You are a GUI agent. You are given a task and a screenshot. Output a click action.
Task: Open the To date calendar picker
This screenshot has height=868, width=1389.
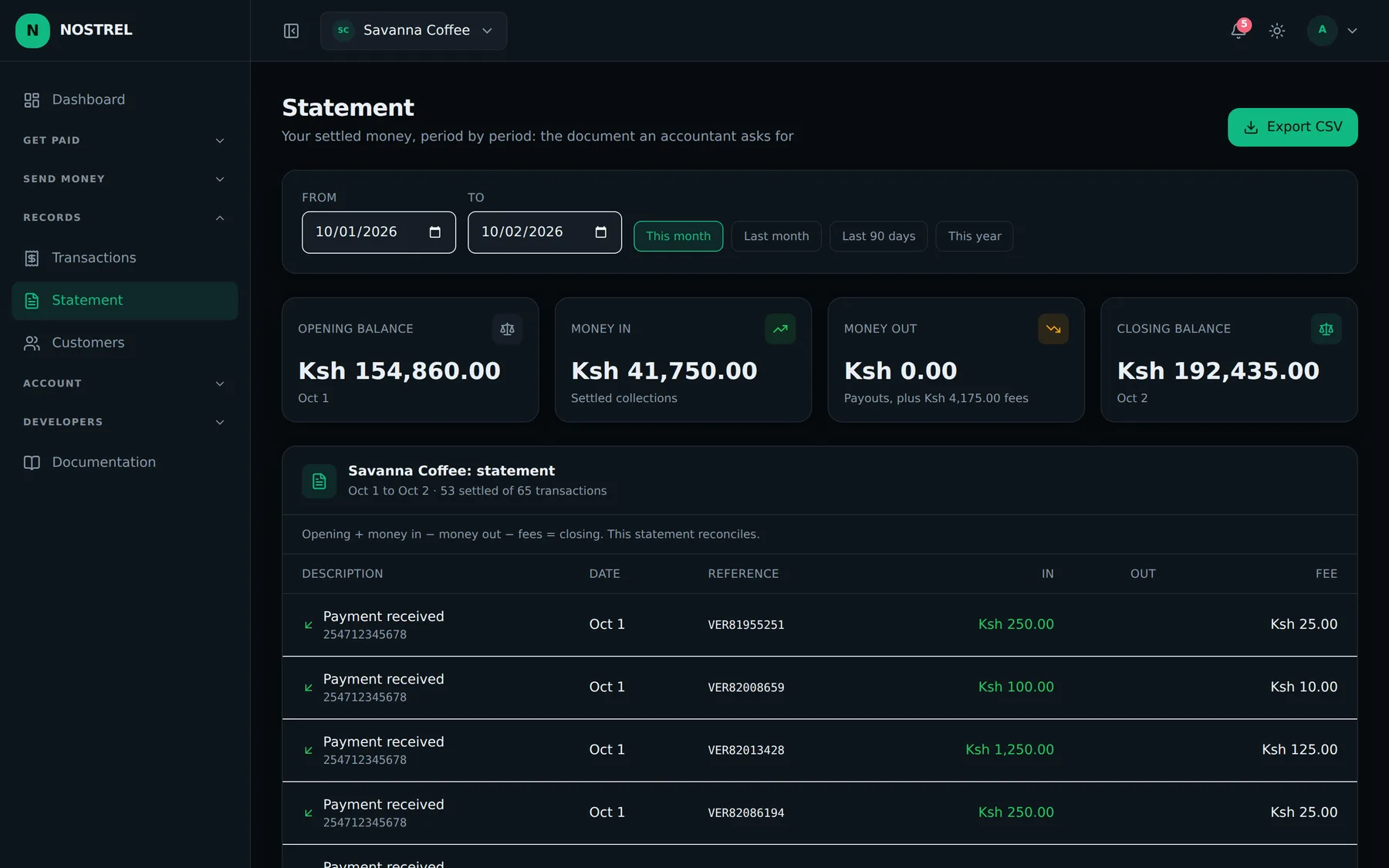(x=601, y=232)
